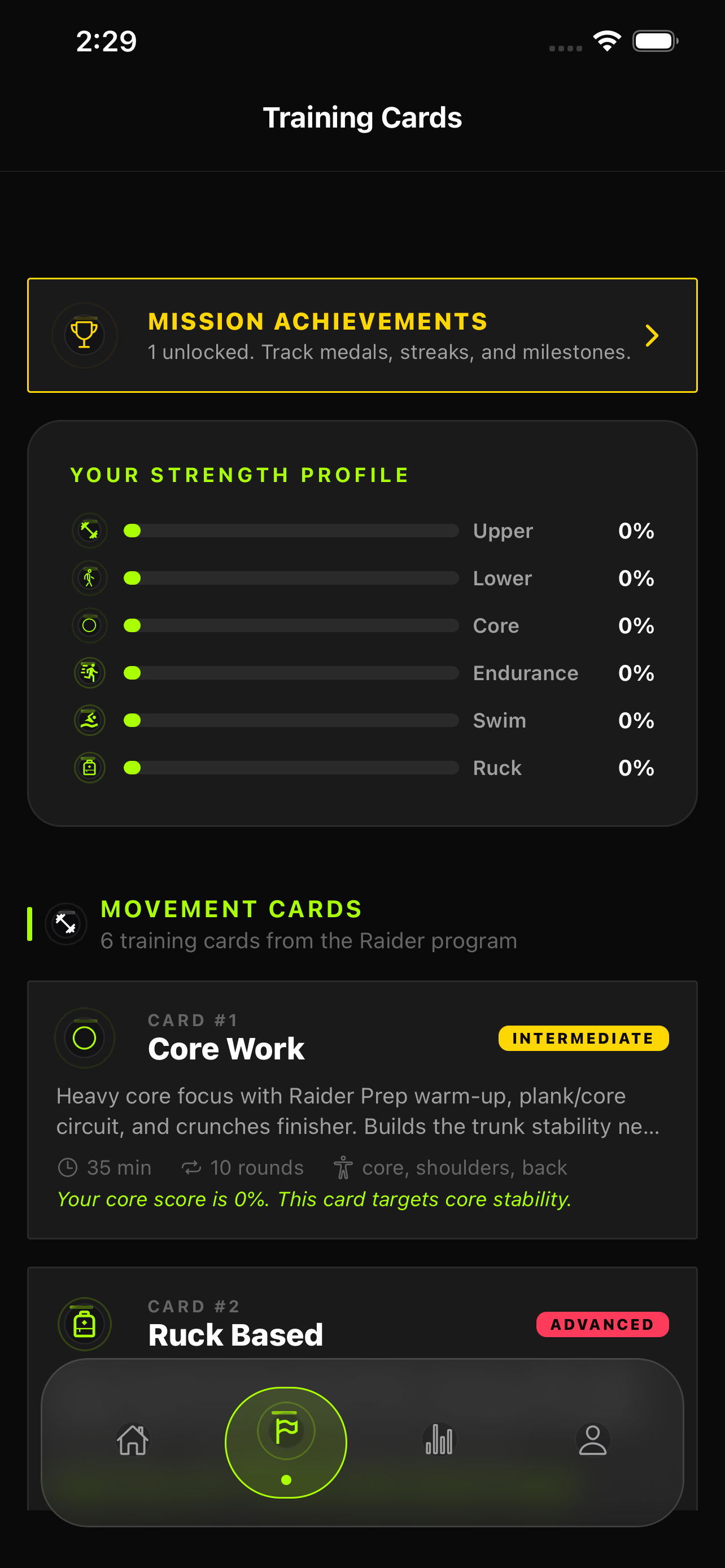Image resolution: width=725 pixels, height=1568 pixels.
Task: Tap the Endurance running figure icon
Action: pos(89,673)
